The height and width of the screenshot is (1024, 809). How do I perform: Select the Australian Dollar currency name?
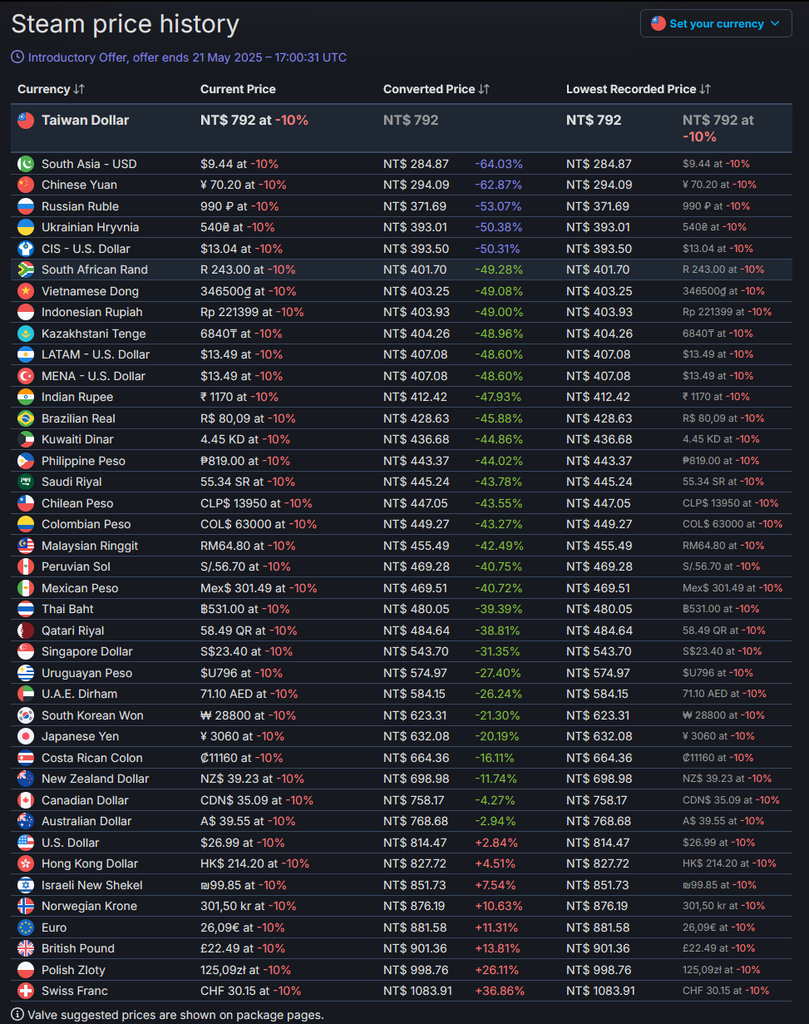click(x=86, y=821)
